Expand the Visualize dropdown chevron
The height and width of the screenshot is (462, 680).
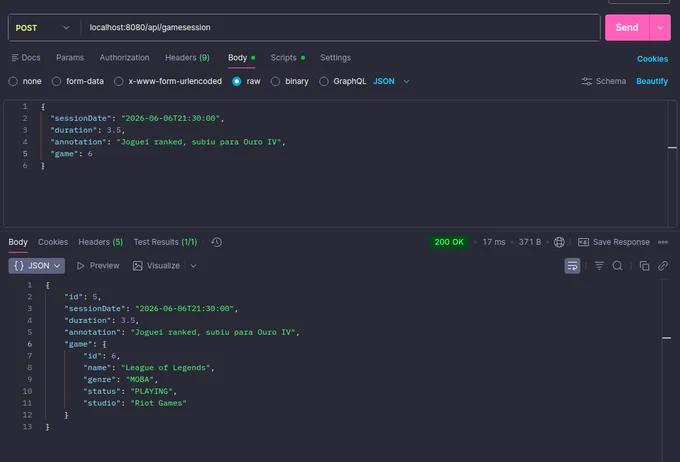(x=193, y=265)
